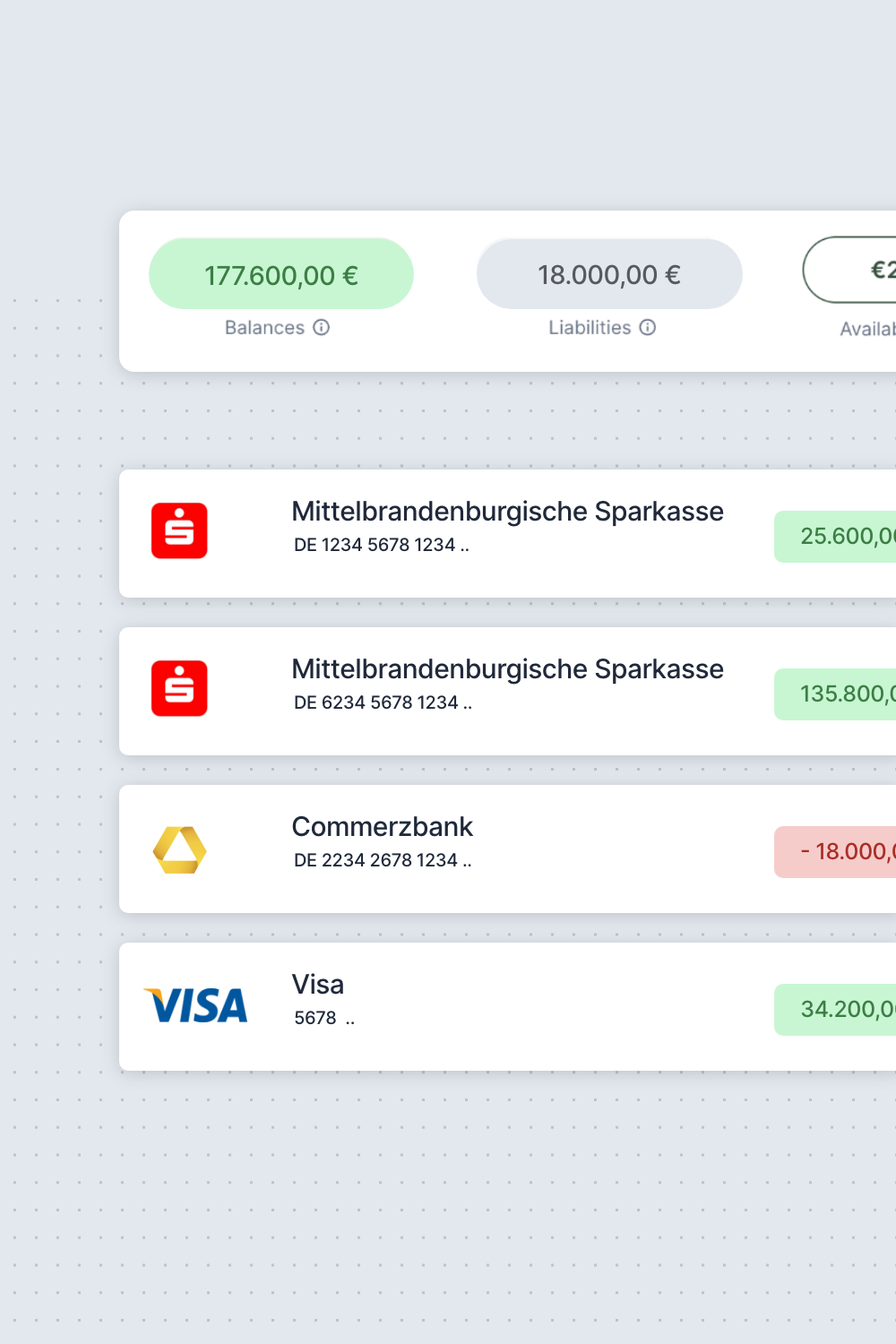Click the 25.600 green balance badge
Image resolution: width=896 pixels, height=1344 pixels.
click(835, 536)
